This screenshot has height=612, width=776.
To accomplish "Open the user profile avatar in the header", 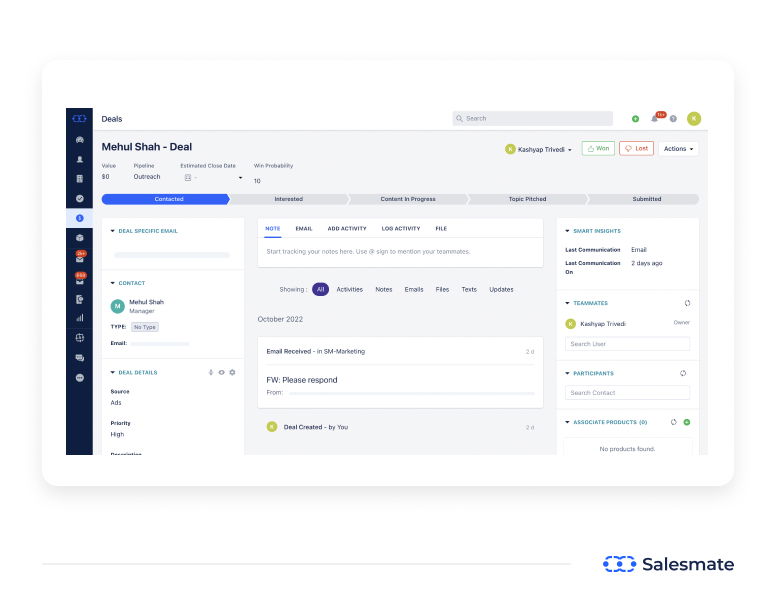I will (x=694, y=119).
